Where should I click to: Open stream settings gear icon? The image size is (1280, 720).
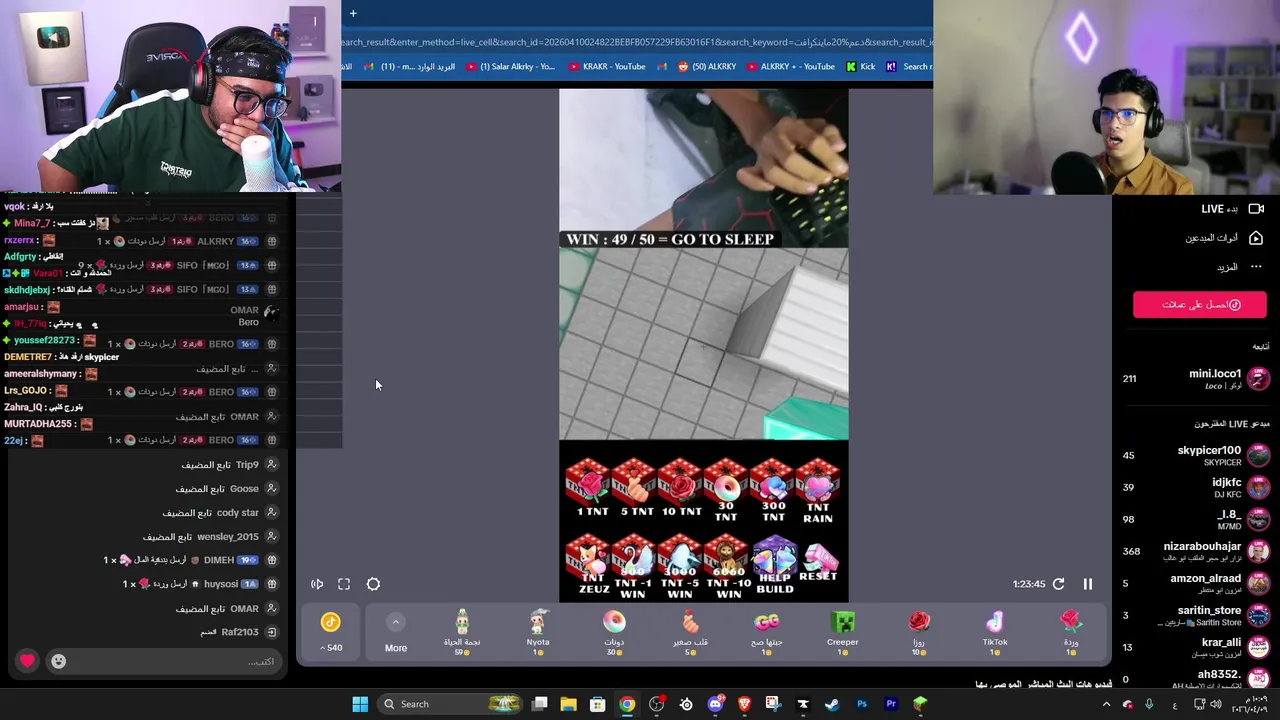click(373, 584)
